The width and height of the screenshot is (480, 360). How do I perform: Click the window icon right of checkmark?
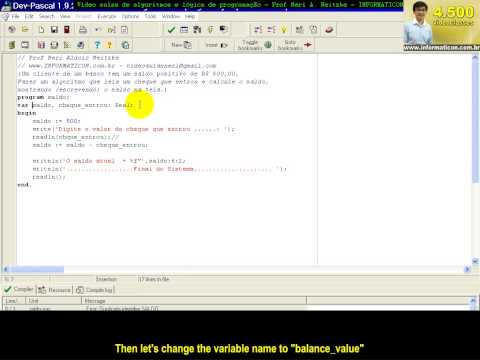click(x=184, y=30)
